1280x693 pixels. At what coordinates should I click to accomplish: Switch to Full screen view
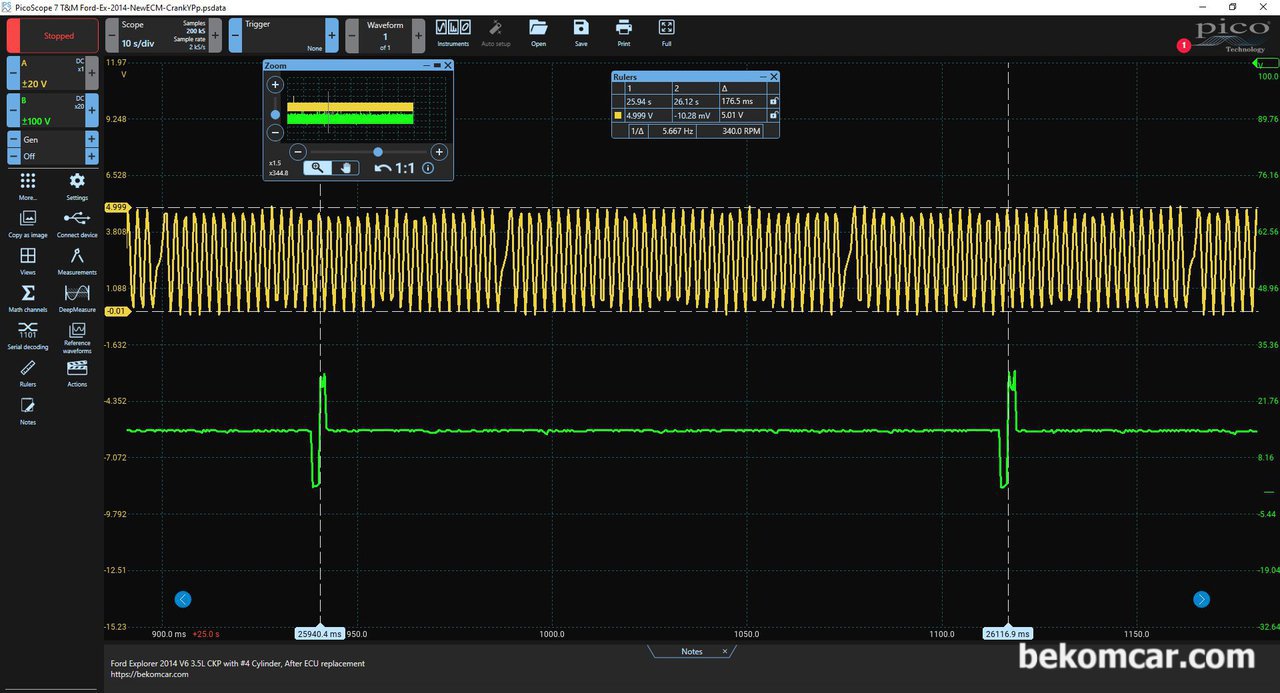coord(667,33)
